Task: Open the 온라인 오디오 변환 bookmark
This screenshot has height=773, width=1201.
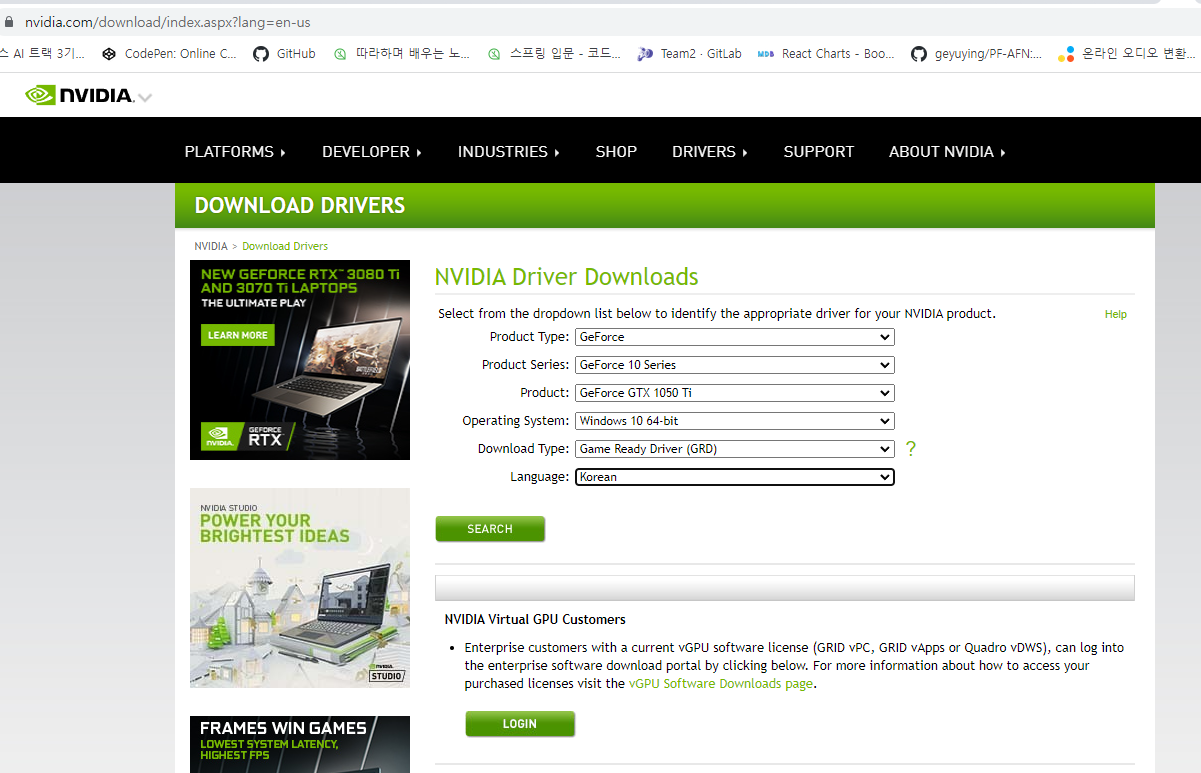Action: point(1128,54)
